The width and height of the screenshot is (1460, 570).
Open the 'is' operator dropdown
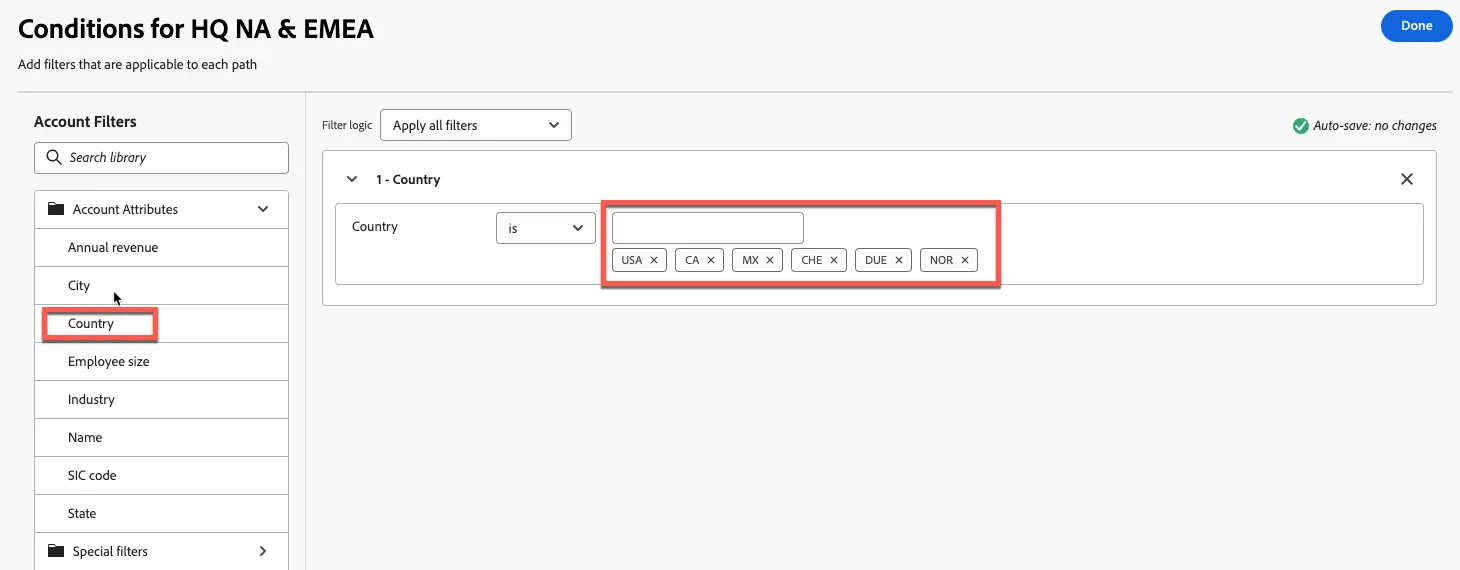[x=546, y=228]
